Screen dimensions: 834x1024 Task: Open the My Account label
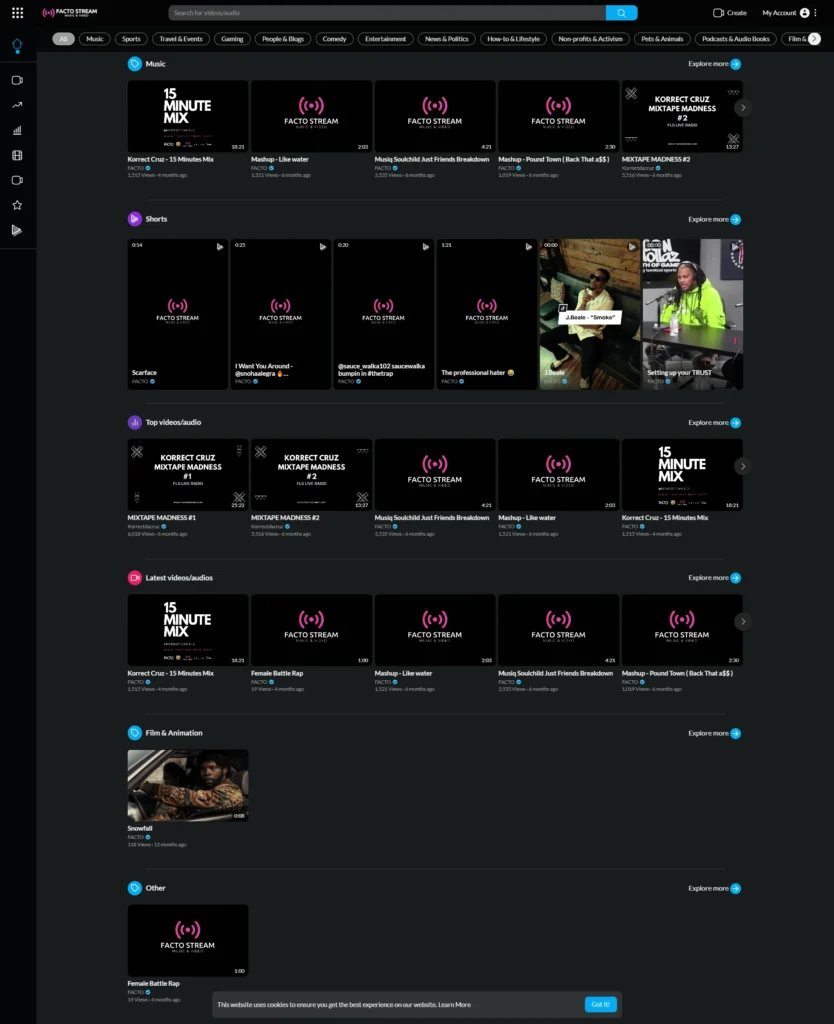(779, 12)
